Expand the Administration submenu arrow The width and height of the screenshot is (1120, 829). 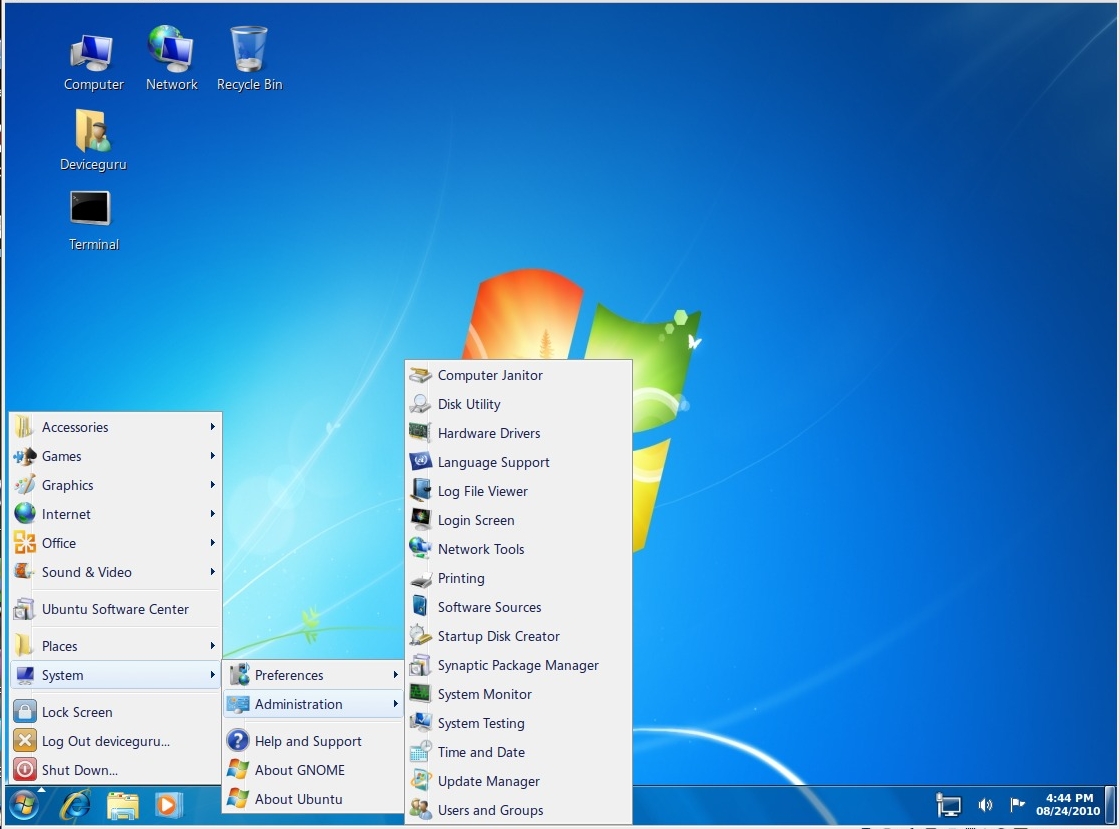tap(395, 704)
